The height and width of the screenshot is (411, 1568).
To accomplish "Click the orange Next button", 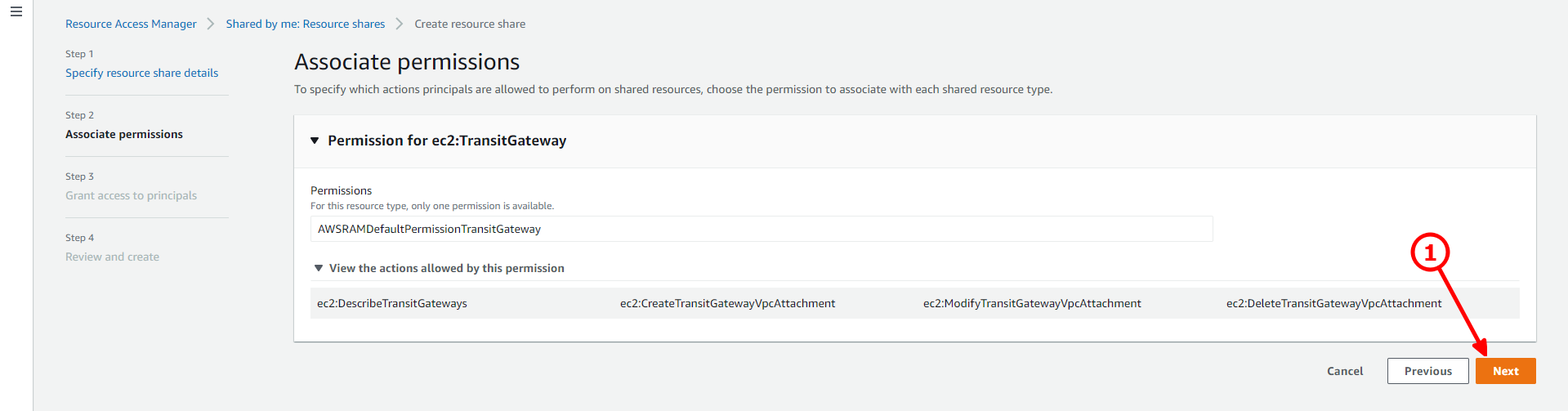I will tap(1506, 371).
